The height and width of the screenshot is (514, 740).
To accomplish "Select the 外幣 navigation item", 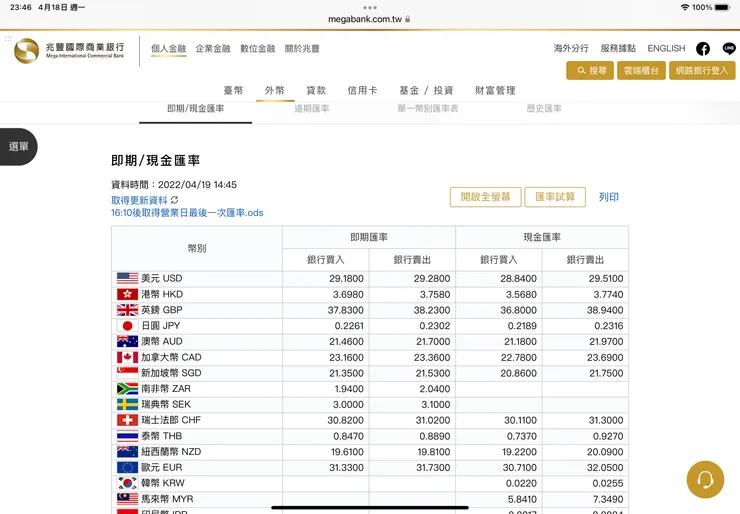I will coord(275,90).
